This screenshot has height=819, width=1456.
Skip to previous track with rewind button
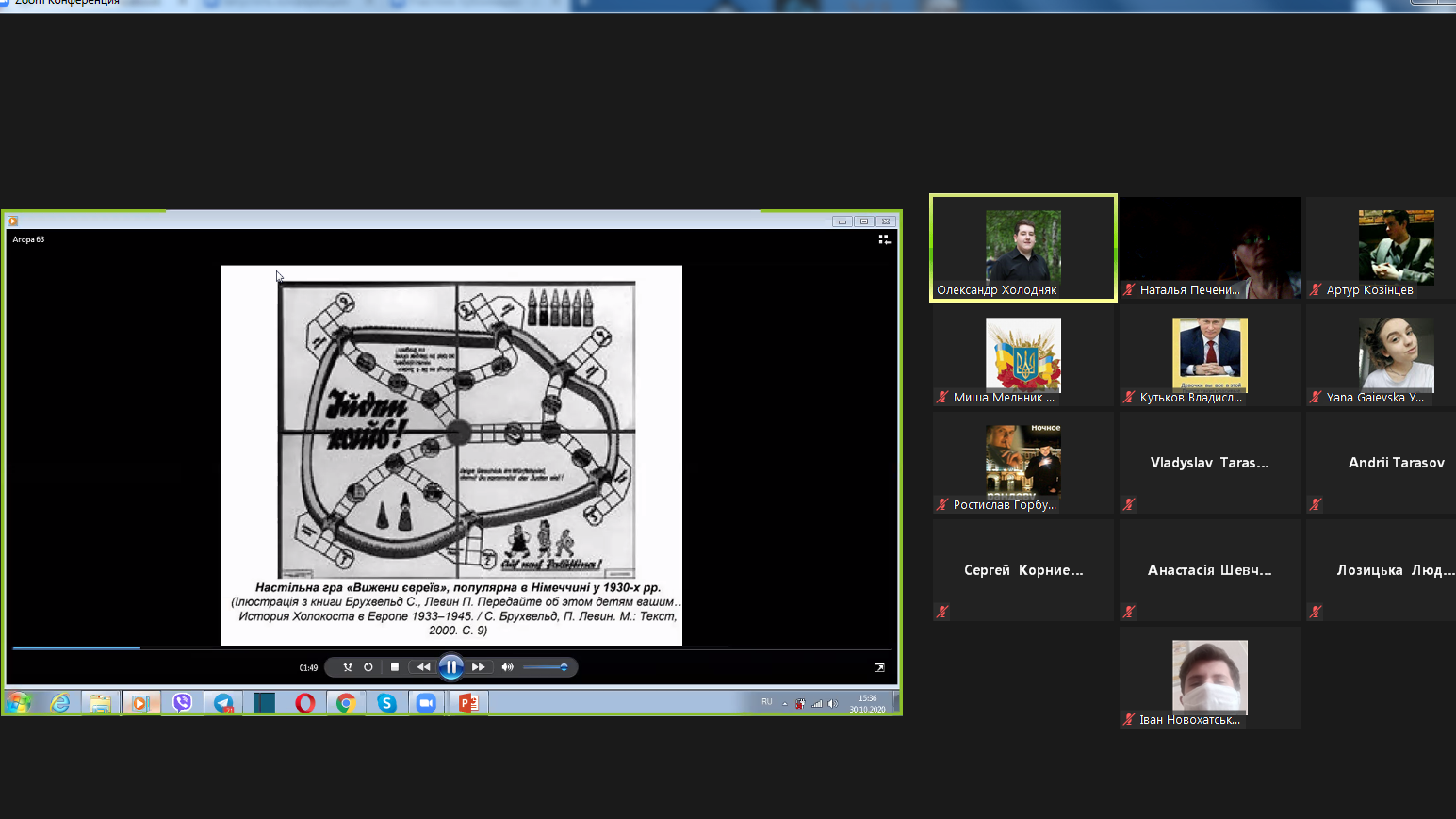point(423,667)
